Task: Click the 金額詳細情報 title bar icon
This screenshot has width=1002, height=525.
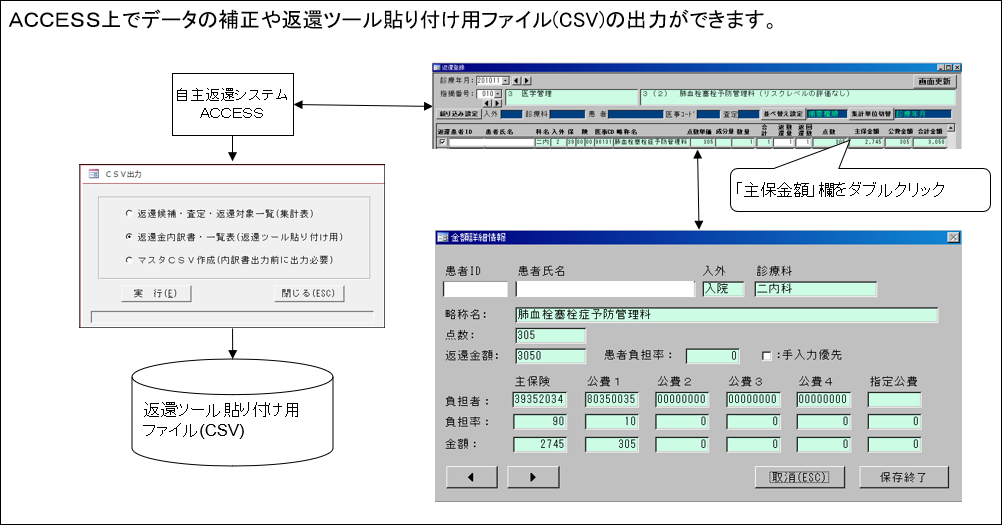Action: [442, 237]
